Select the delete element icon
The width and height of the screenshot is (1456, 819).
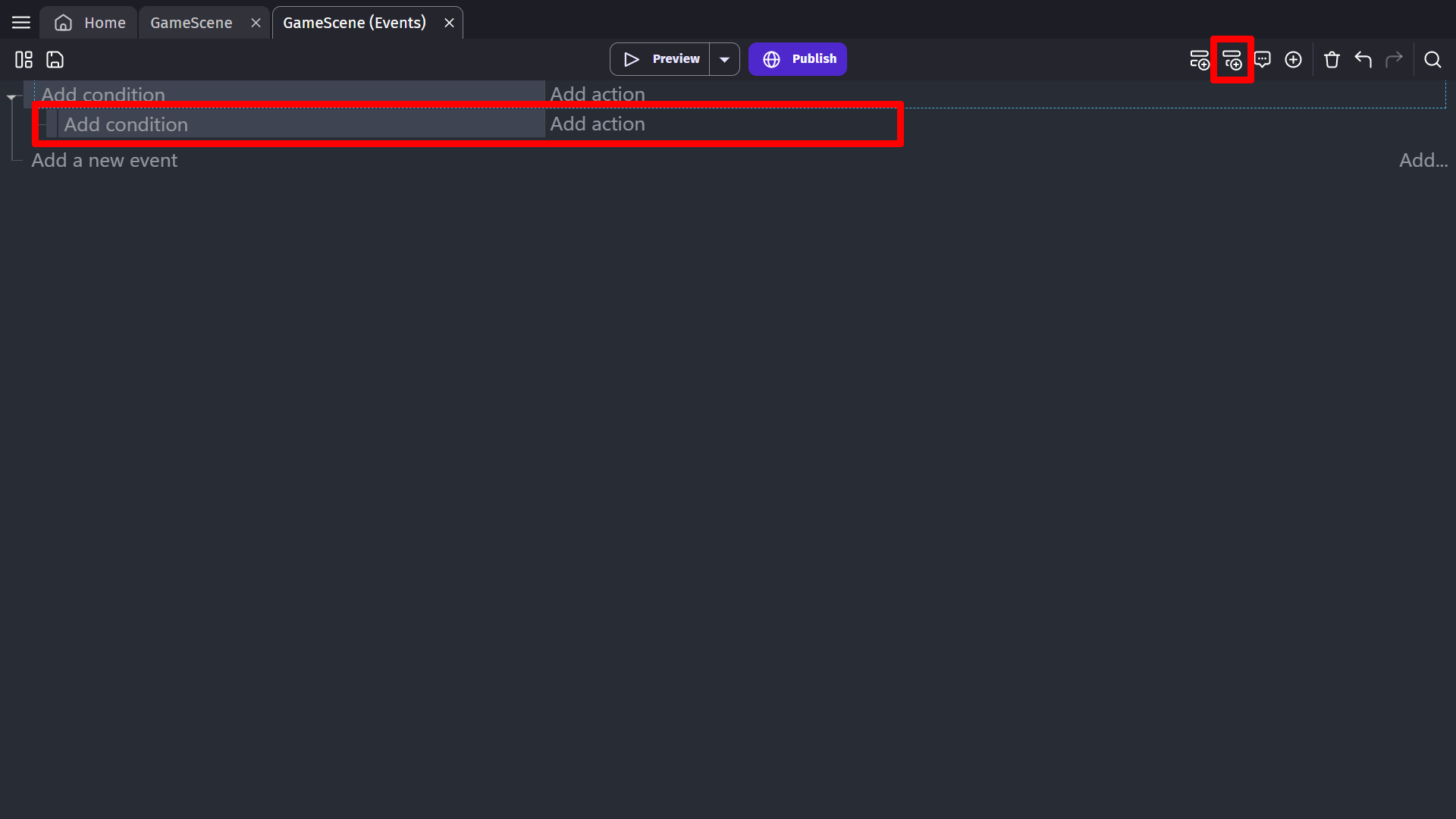(x=1332, y=59)
